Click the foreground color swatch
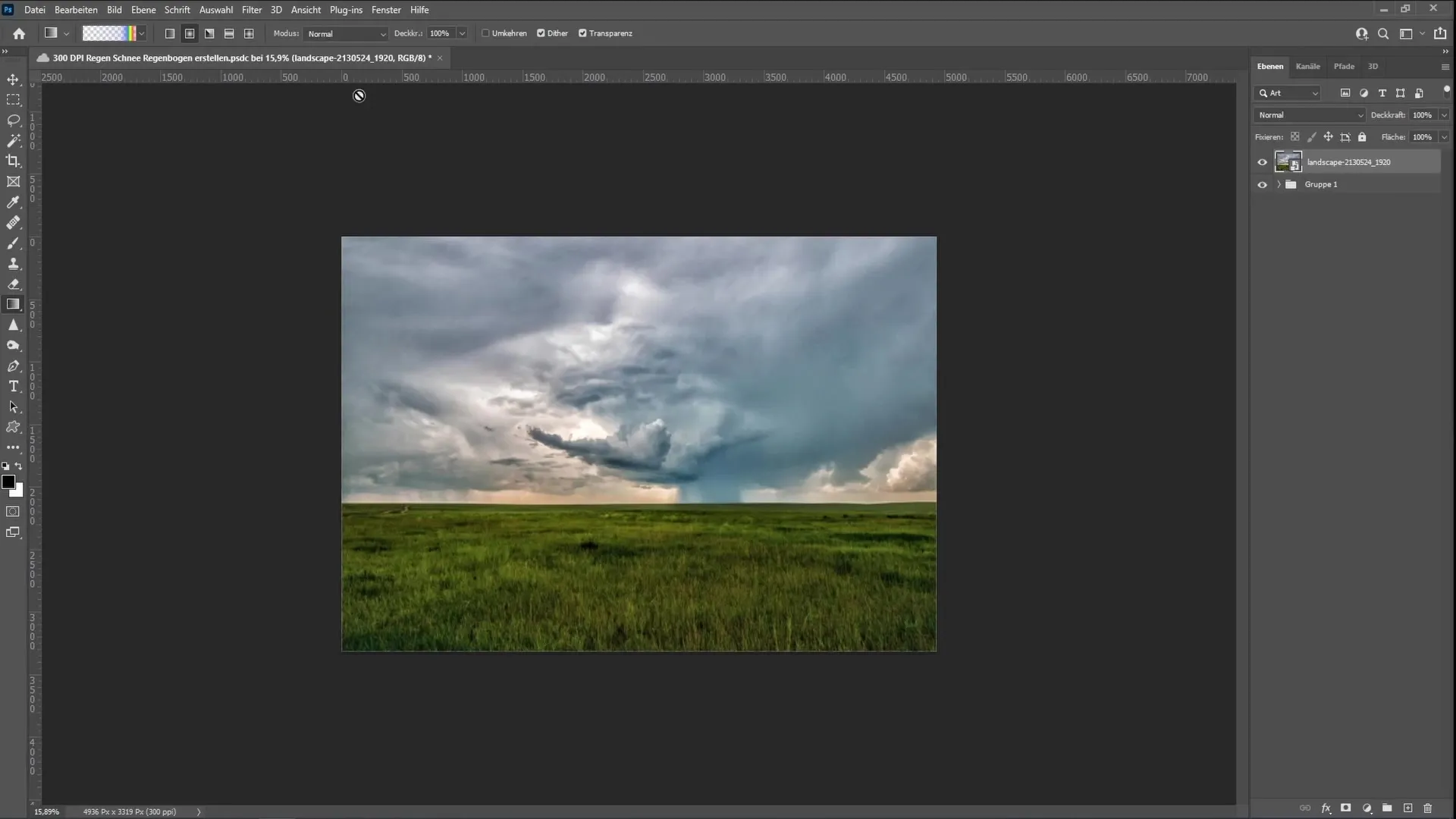This screenshot has width=1456, height=819. 10,485
